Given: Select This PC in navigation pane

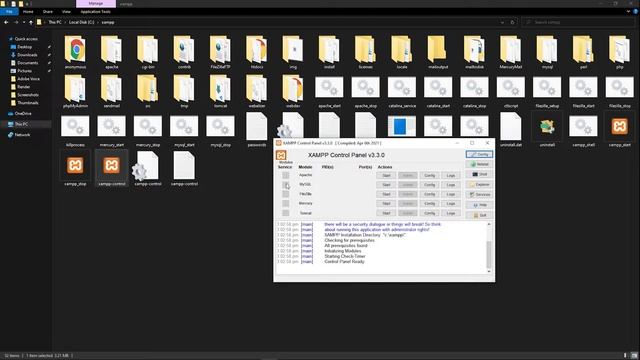Looking at the screenshot, I should pos(22,124).
